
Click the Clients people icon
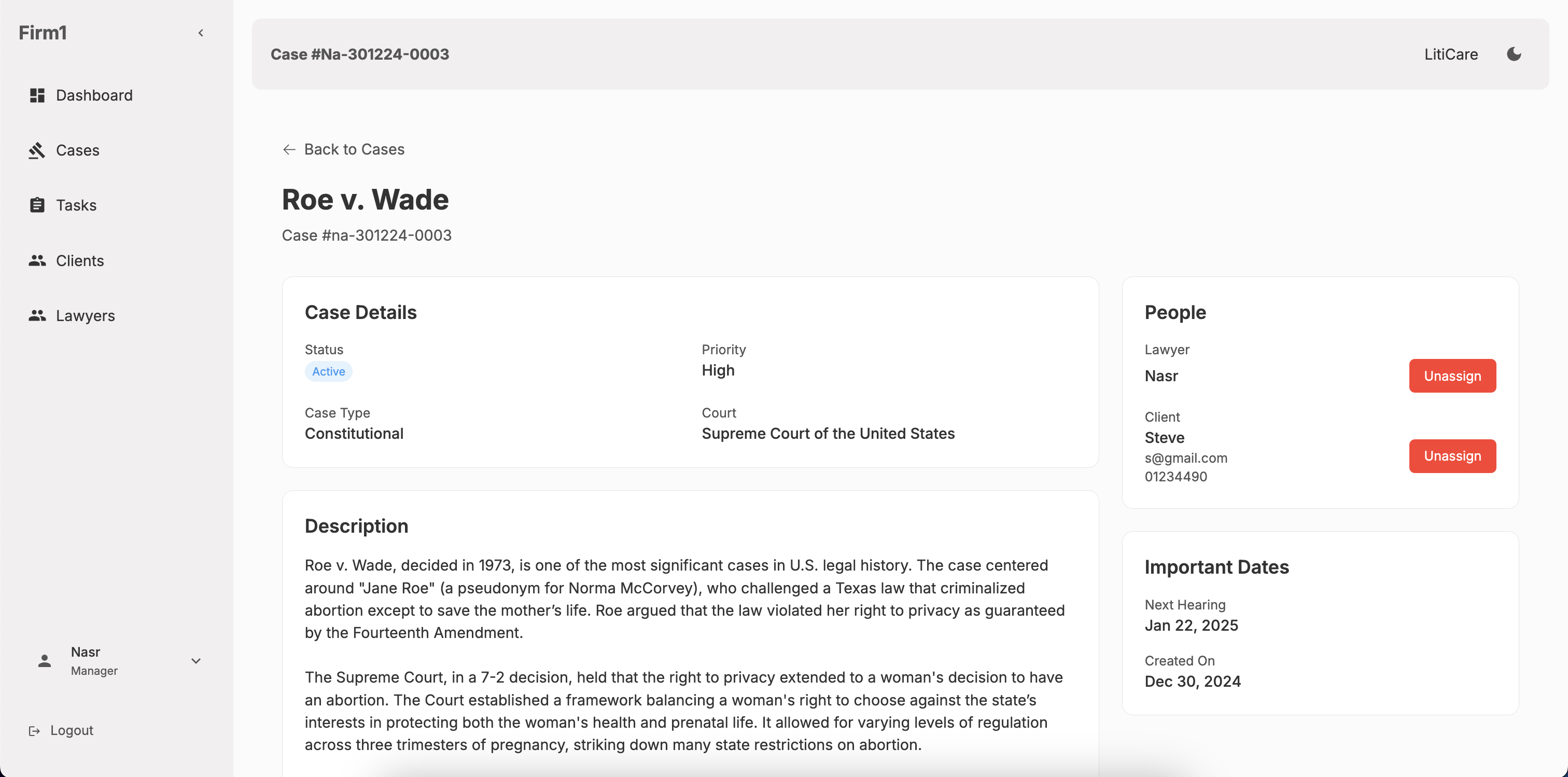37,260
